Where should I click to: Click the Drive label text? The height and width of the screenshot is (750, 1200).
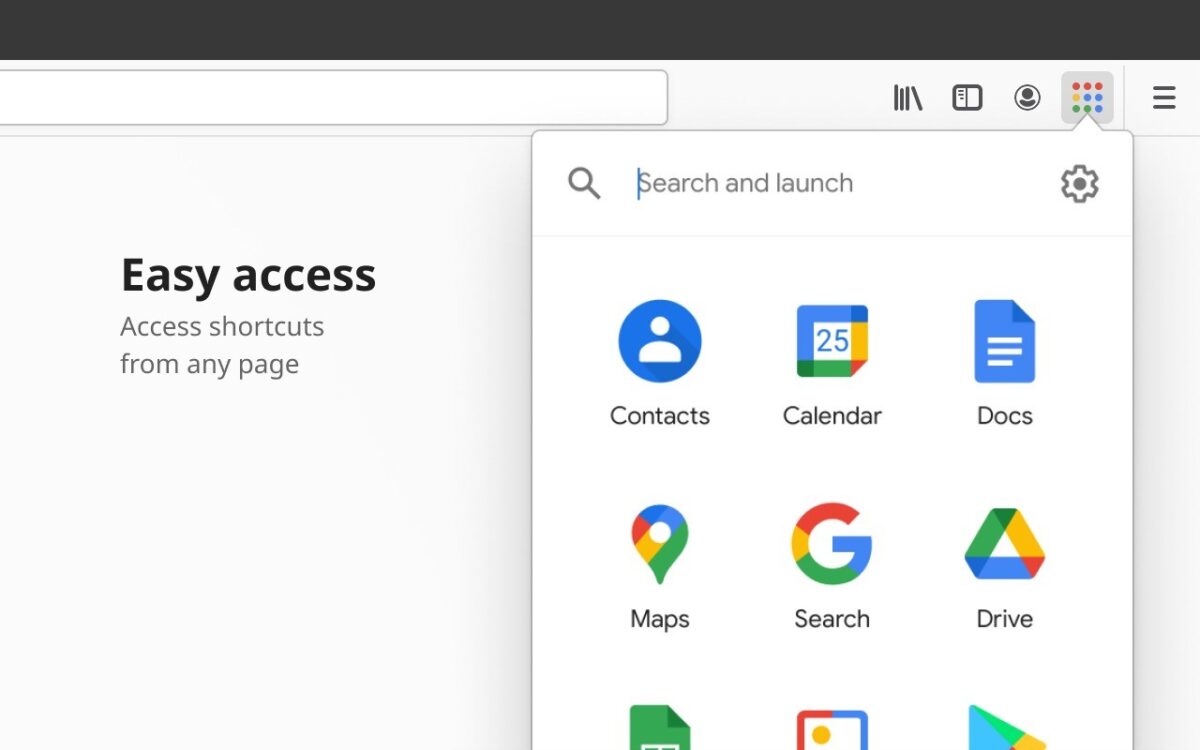[x=1005, y=619]
